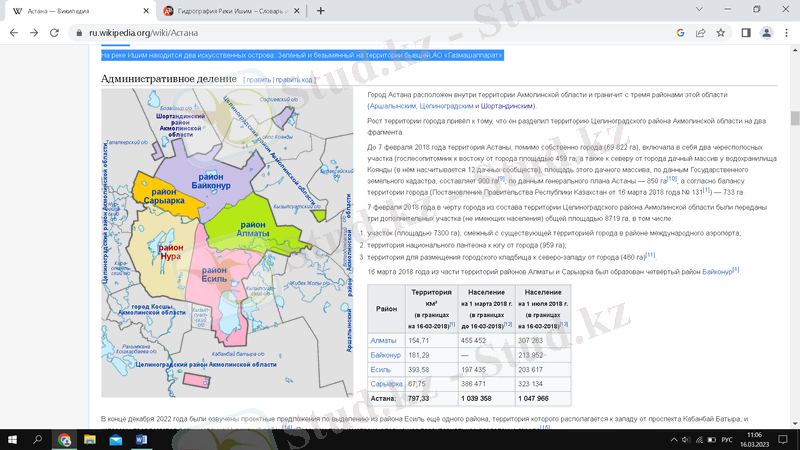
Task: Open the Chrome three-dot menu
Action: 786,32
